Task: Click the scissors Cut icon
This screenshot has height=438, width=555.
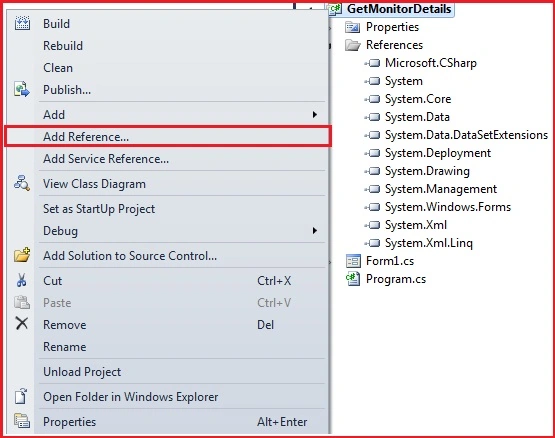Action: 22,280
